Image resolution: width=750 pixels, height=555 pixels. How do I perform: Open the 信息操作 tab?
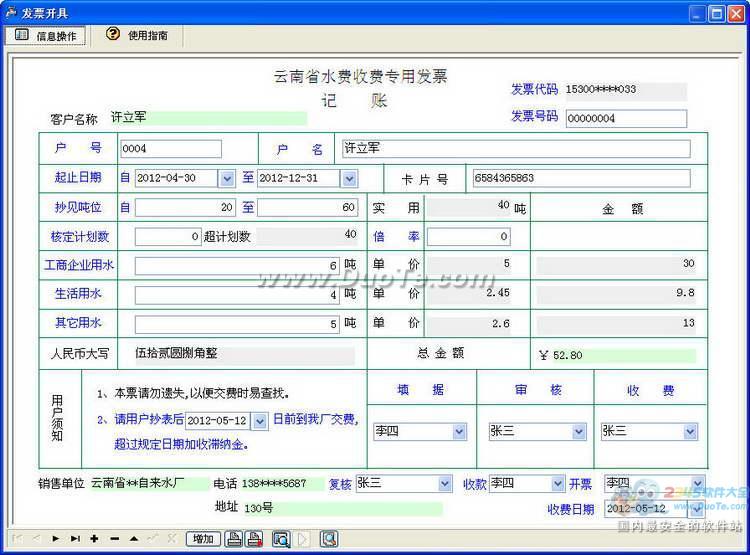46,36
